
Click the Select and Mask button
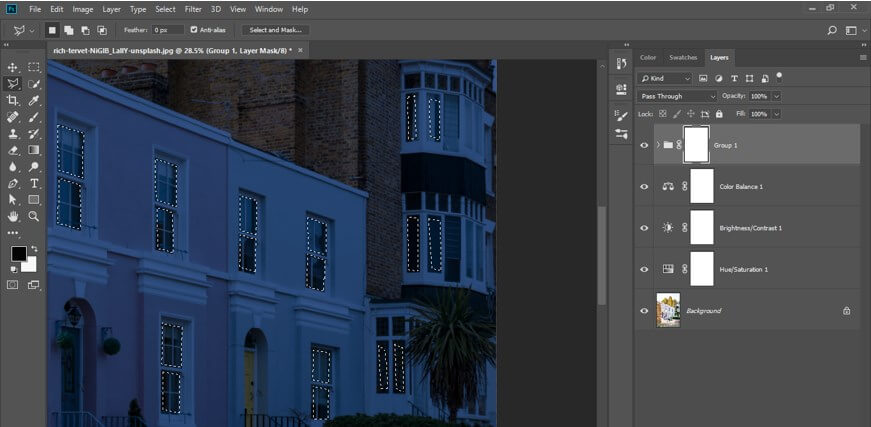coord(276,30)
